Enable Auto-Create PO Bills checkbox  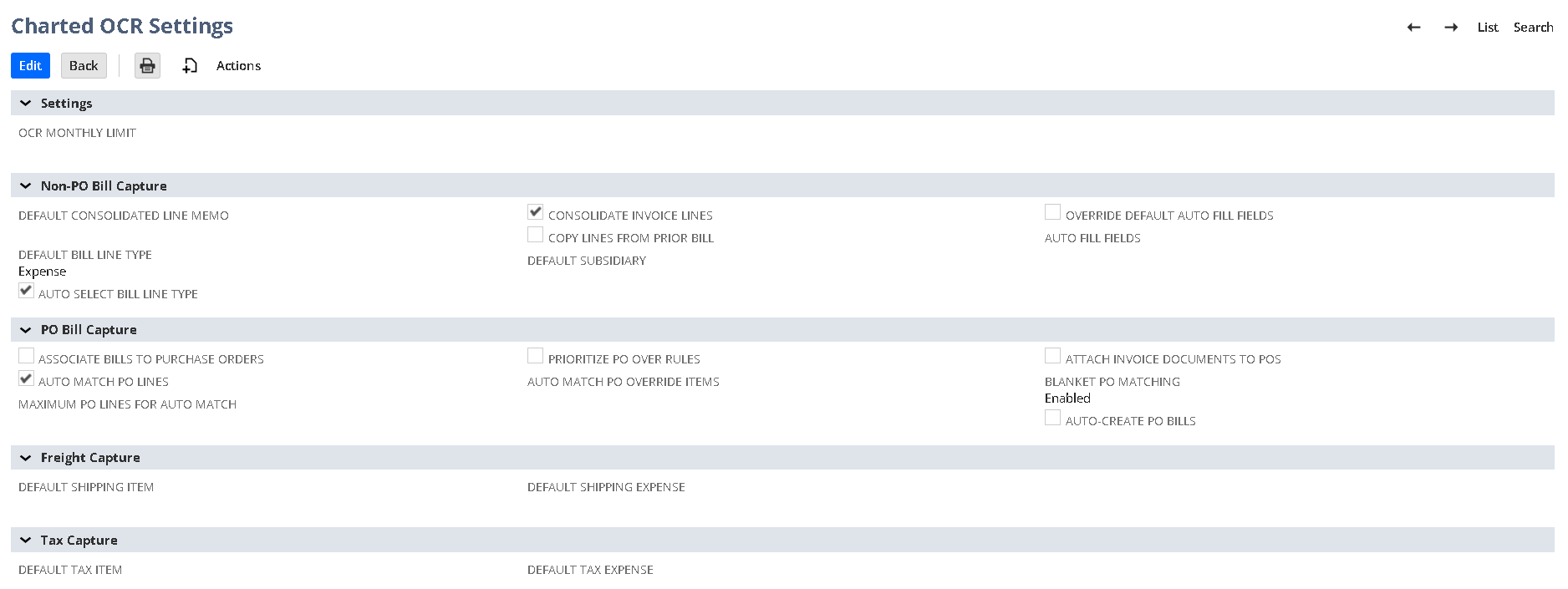pyautogui.click(x=1052, y=418)
